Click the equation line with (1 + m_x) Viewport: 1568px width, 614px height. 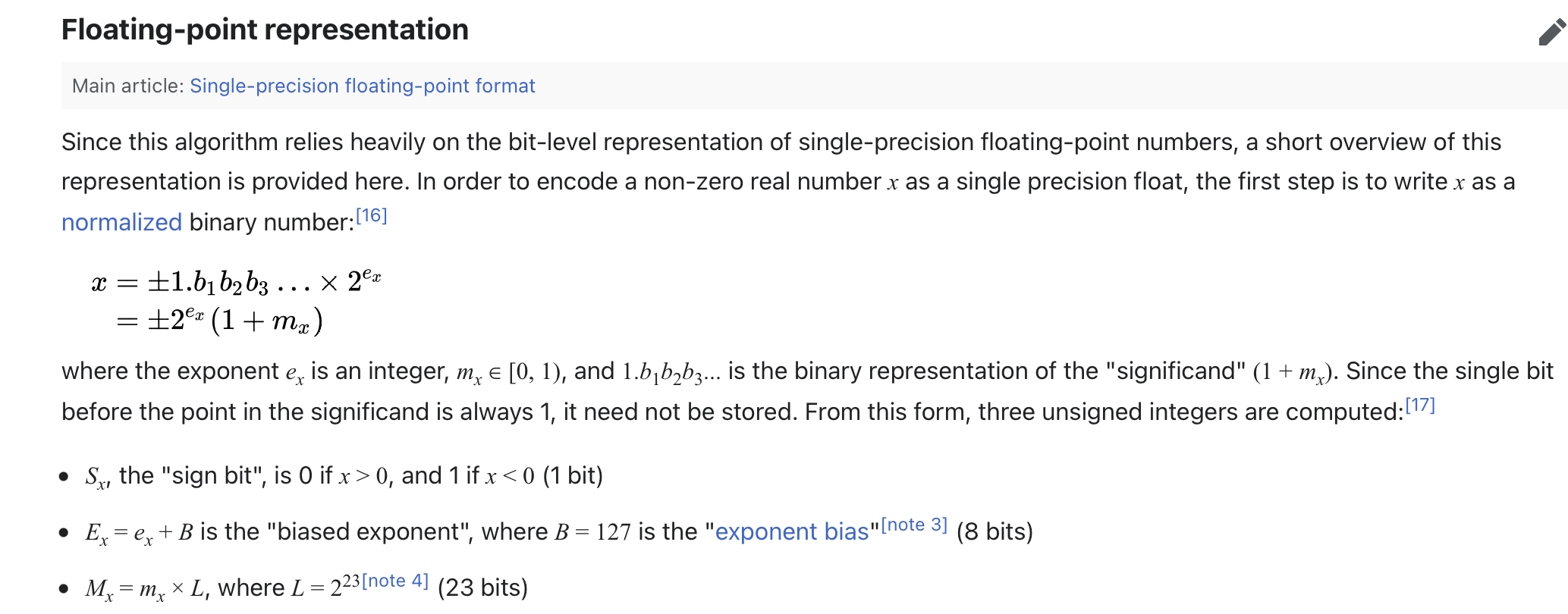tap(220, 321)
